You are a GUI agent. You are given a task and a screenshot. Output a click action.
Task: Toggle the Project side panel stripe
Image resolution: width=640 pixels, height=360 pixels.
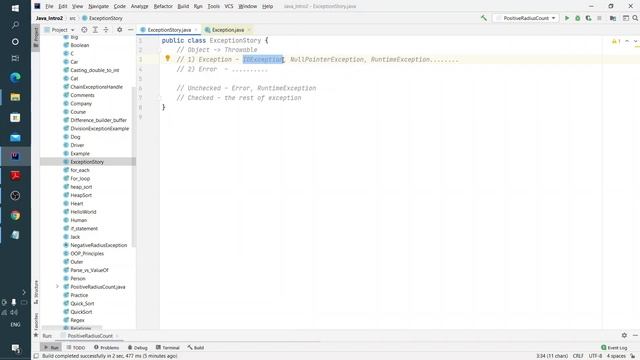pyautogui.click(x=36, y=37)
